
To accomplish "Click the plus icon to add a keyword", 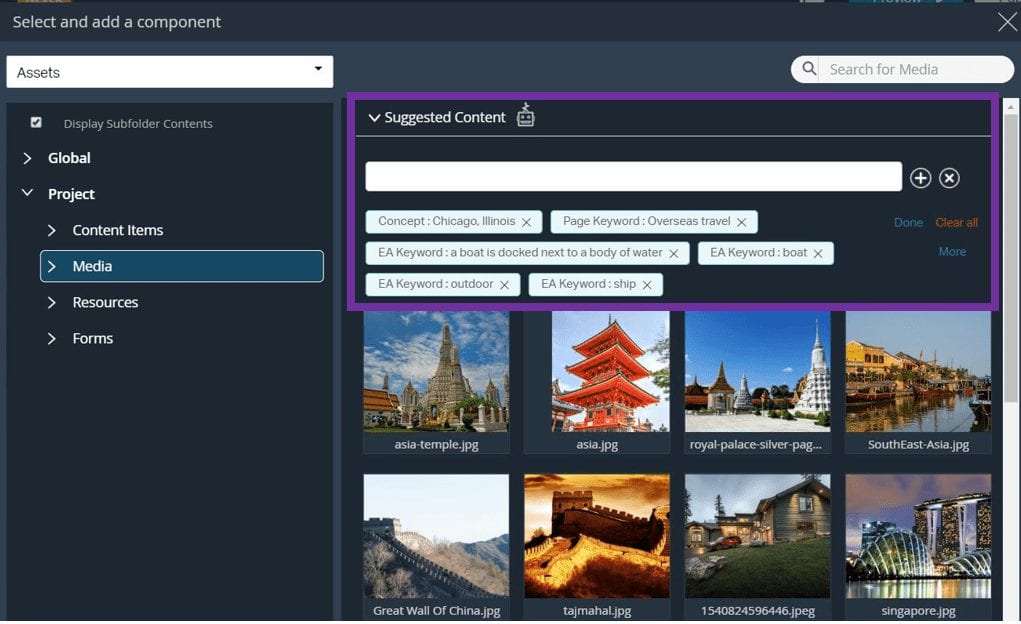I will pyautogui.click(x=920, y=177).
